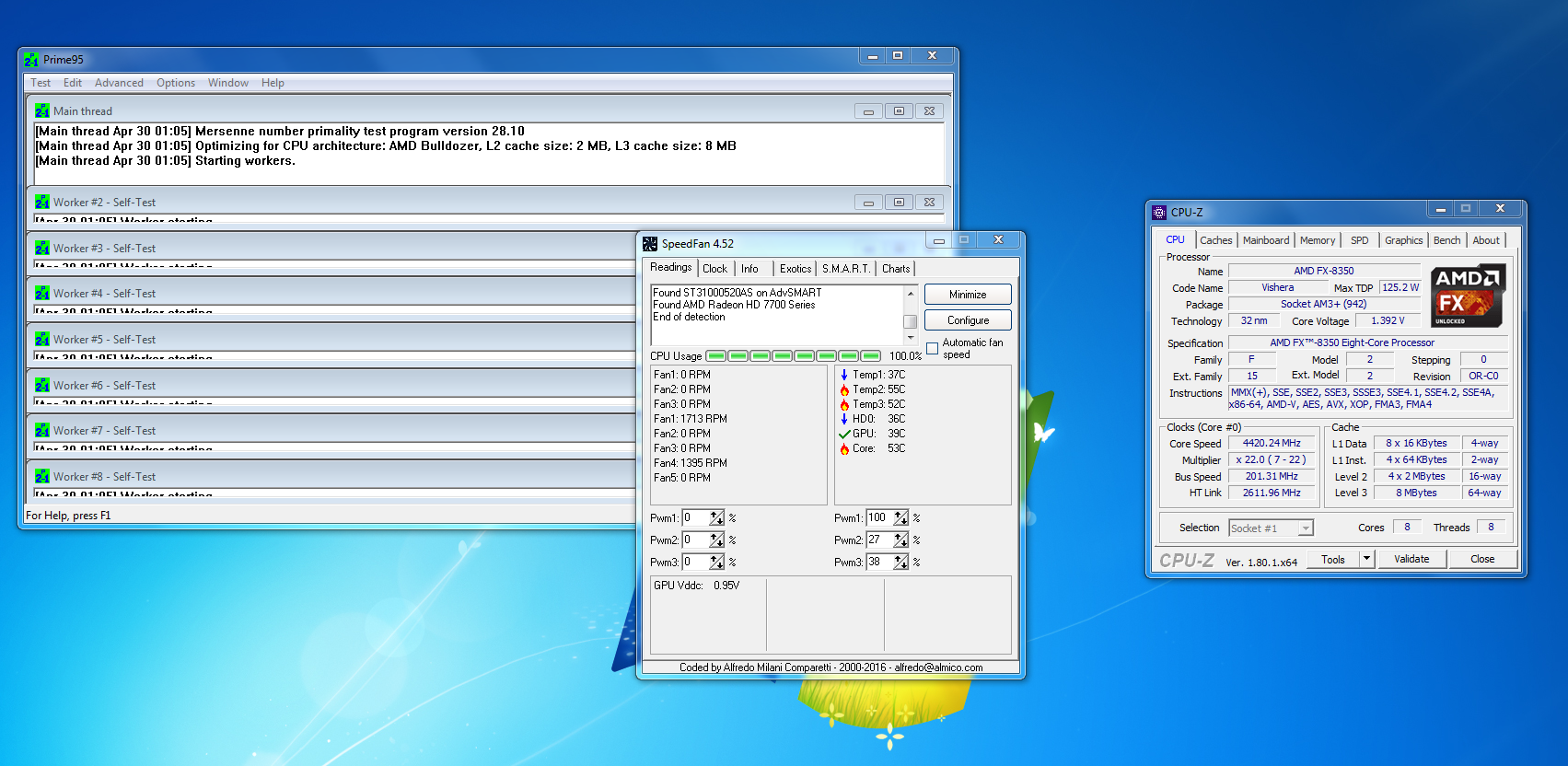The width and height of the screenshot is (1568, 766).
Task: Click the Prime95 title bar icon
Action: [x=31, y=60]
